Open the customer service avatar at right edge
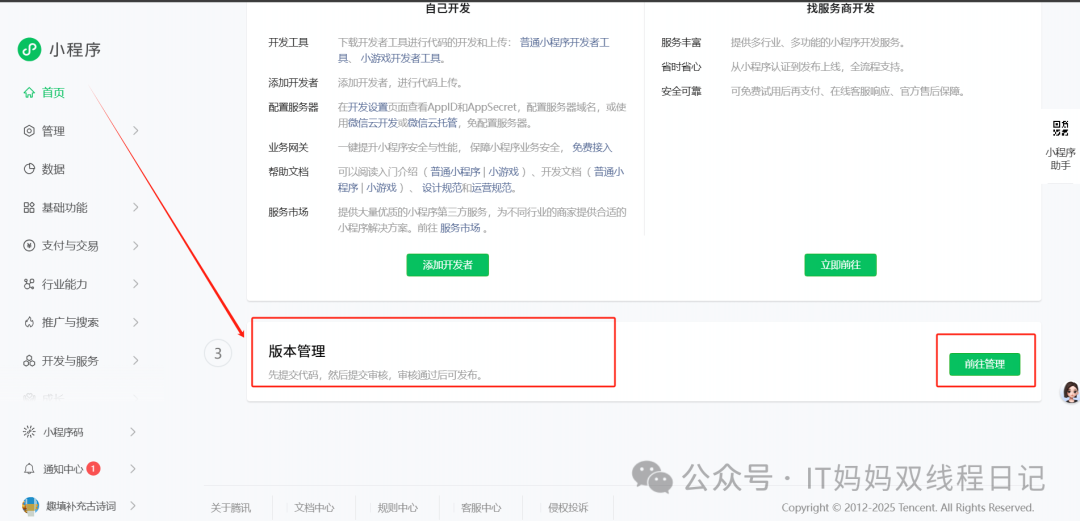The image size is (1080, 521). pos(1070,392)
